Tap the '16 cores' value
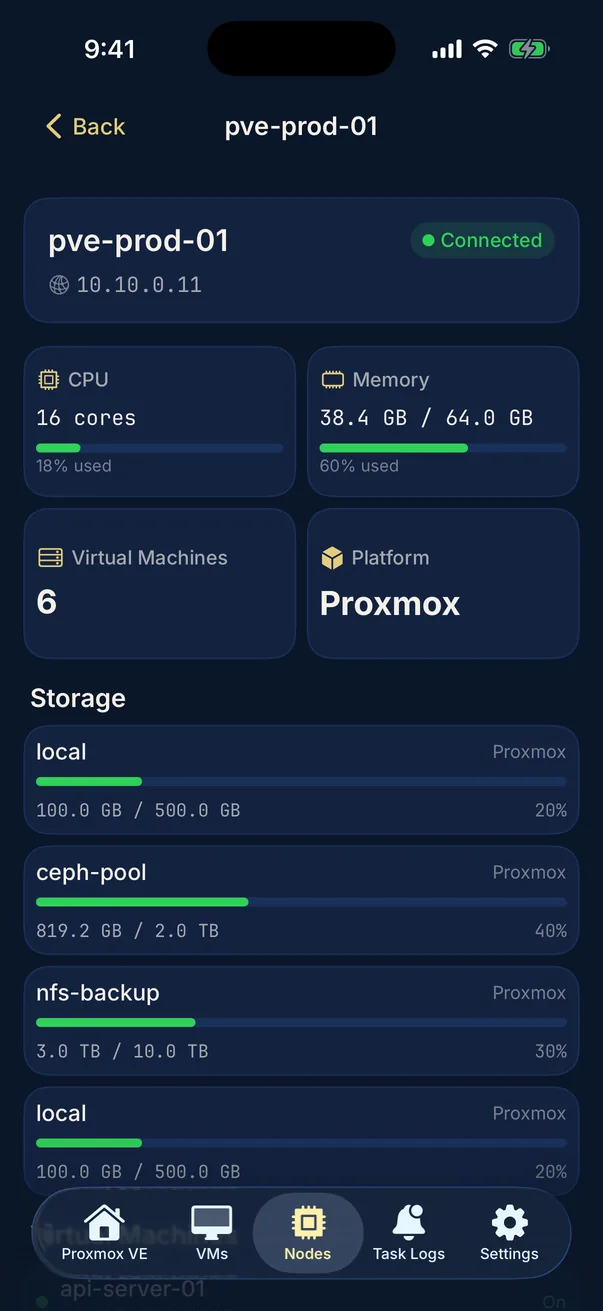 pyautogui.click(x=86, y=418)
